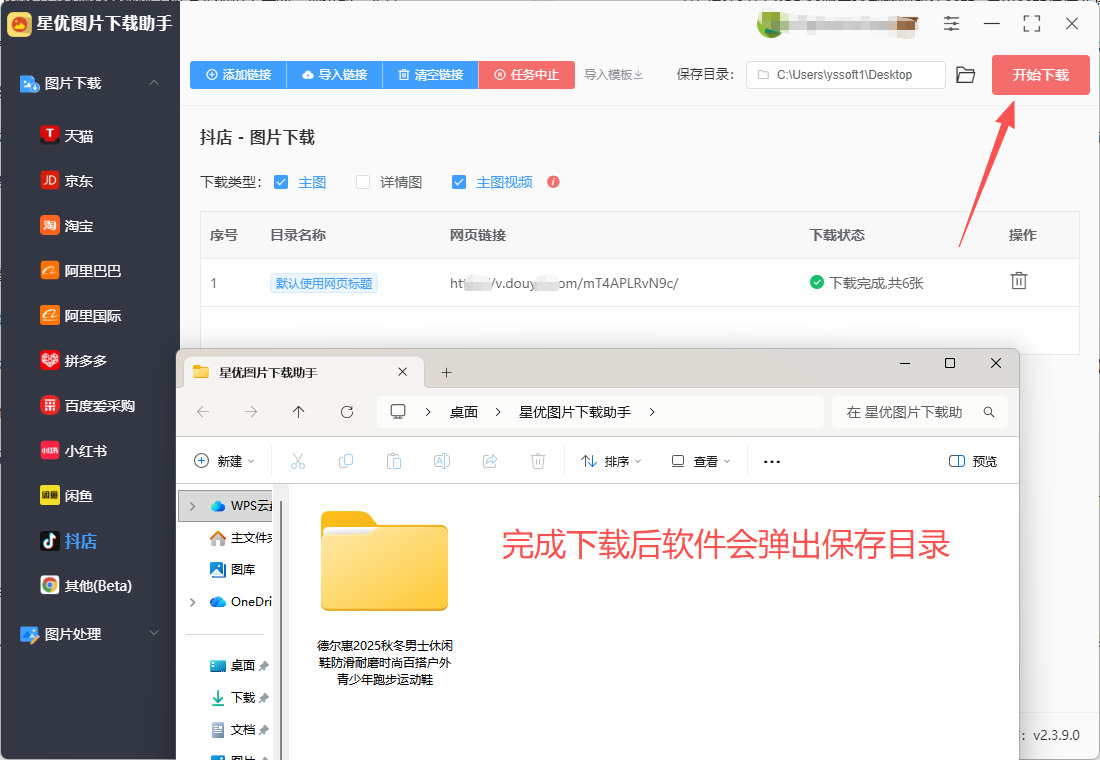This screenshot has height=760, width=1100.
Task: Click the settings sliders icon in title bar
Action: click(951, 24)
